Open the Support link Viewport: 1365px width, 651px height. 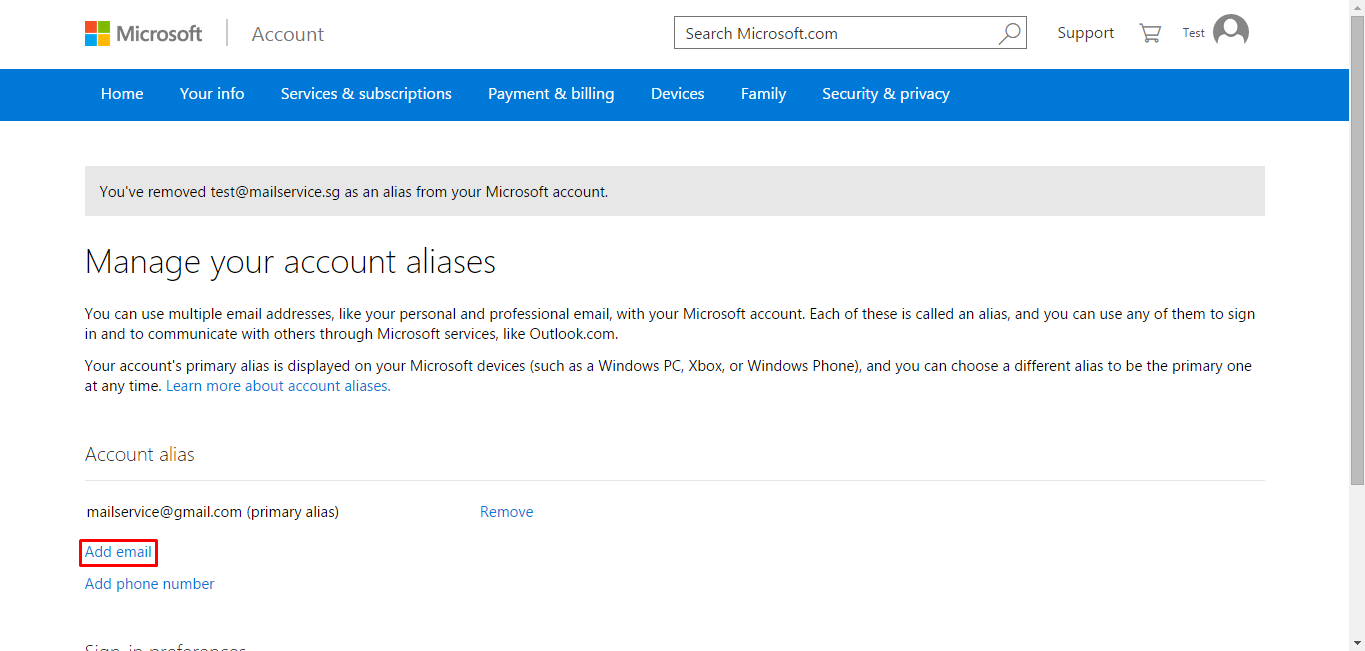(1085, 33)
